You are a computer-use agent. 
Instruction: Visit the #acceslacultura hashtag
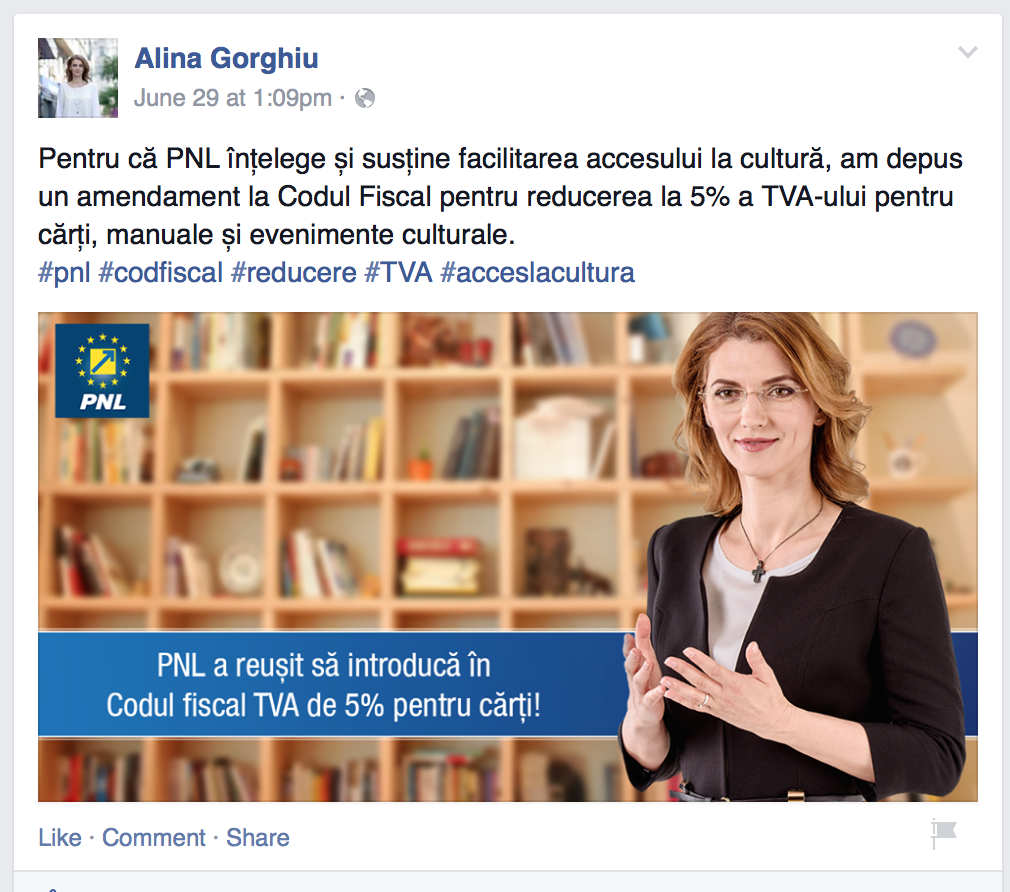(537, 272)
